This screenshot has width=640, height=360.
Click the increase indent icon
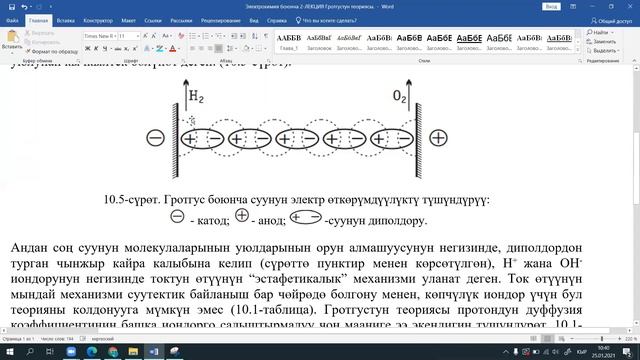[243, 36]
